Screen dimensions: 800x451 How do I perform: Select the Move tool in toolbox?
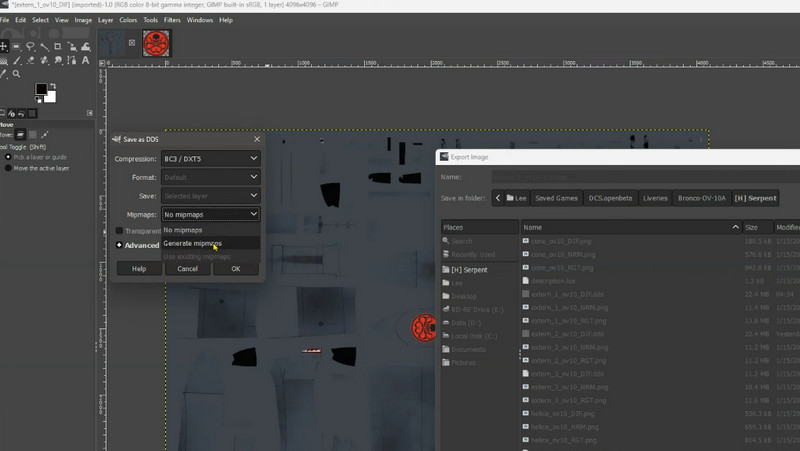(3, 46)
